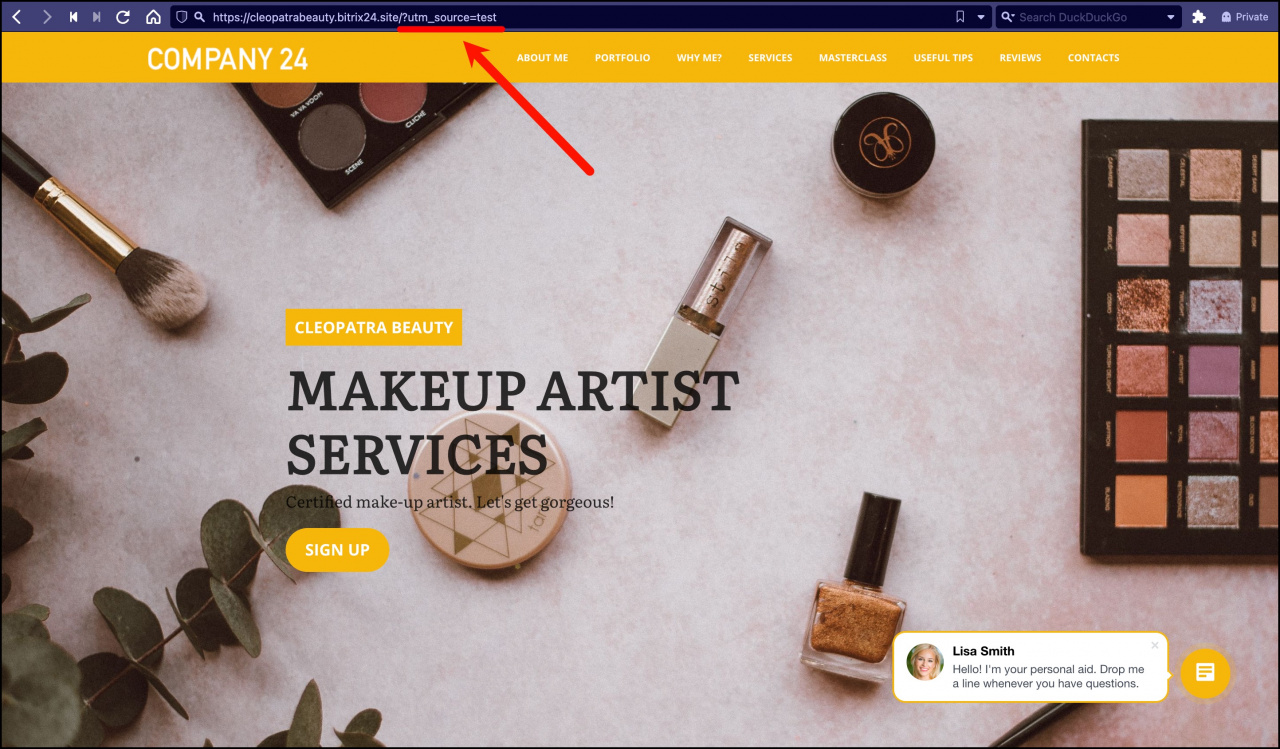Image resolution: width=1280 pixels, height=749 pixels.
Task: Click the Sign Up button
Action: pyautogui.click(x=337, y=550)
